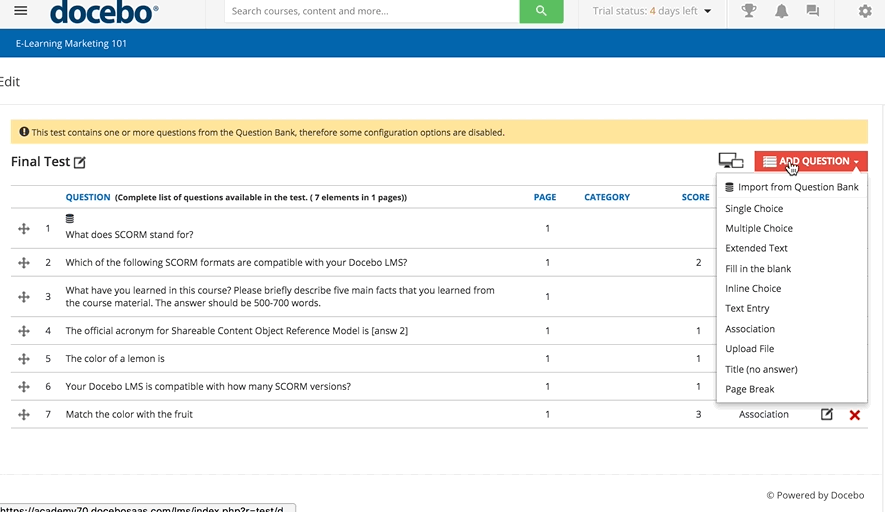The height and width of the screenshot is (512, 885).
Task: Click score value 3 in row 7
Action: [x=698, y=414]
